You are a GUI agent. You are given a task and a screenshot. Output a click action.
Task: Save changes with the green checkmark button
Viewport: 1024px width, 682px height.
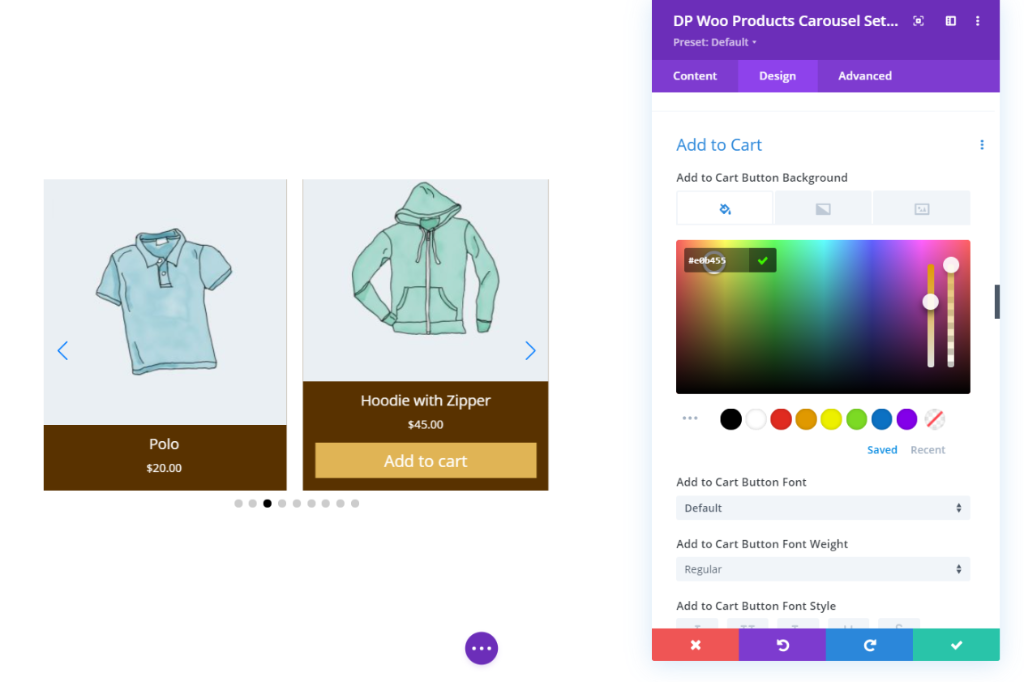click(956, 645)
